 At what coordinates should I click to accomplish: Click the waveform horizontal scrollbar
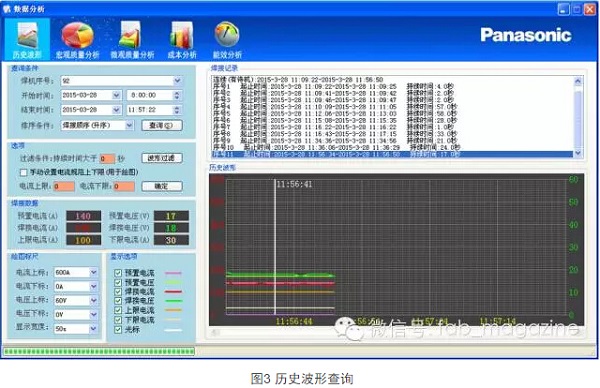tap(396, 332)
